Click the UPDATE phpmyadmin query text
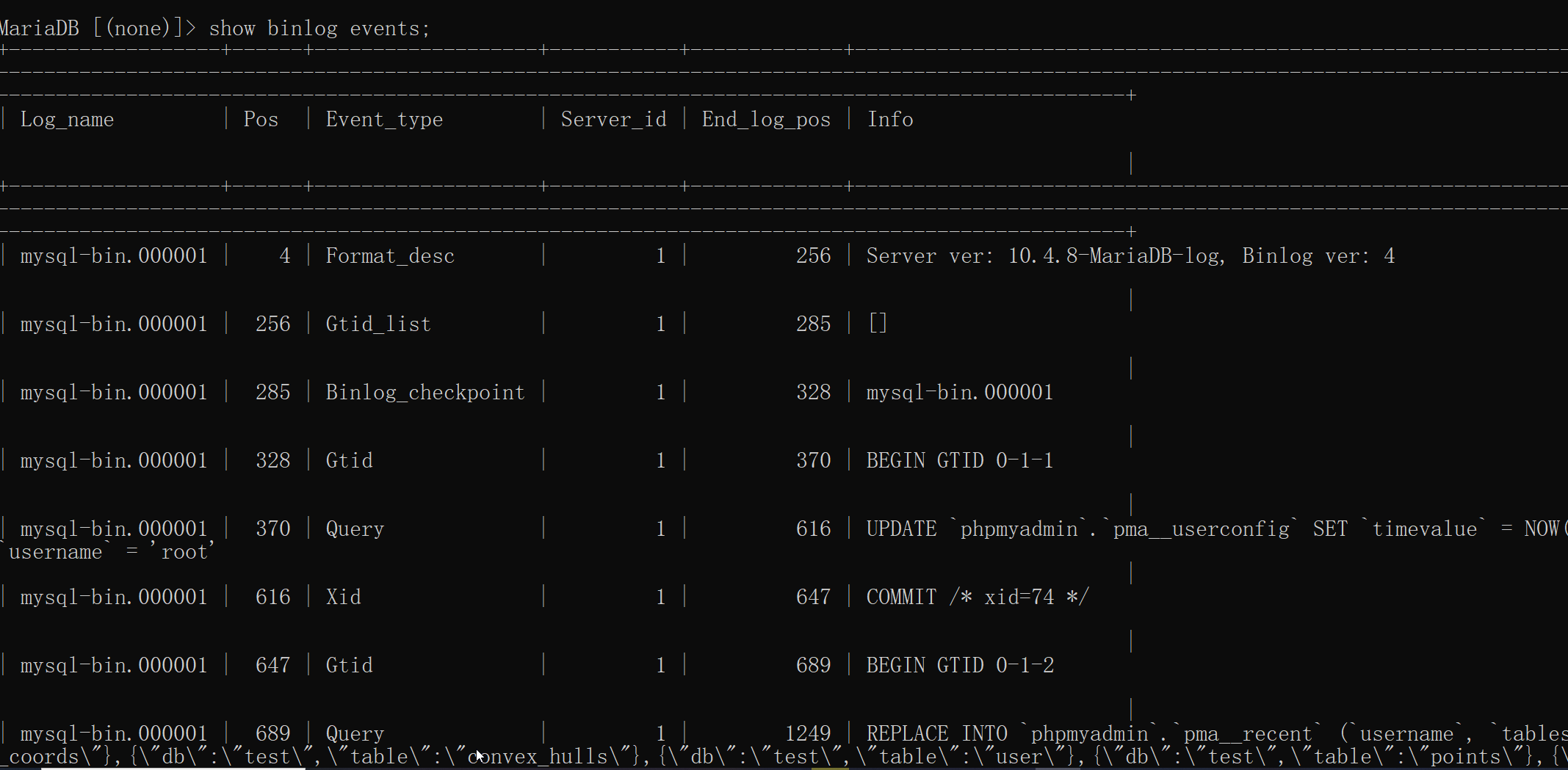 [x=1102, y=528]
